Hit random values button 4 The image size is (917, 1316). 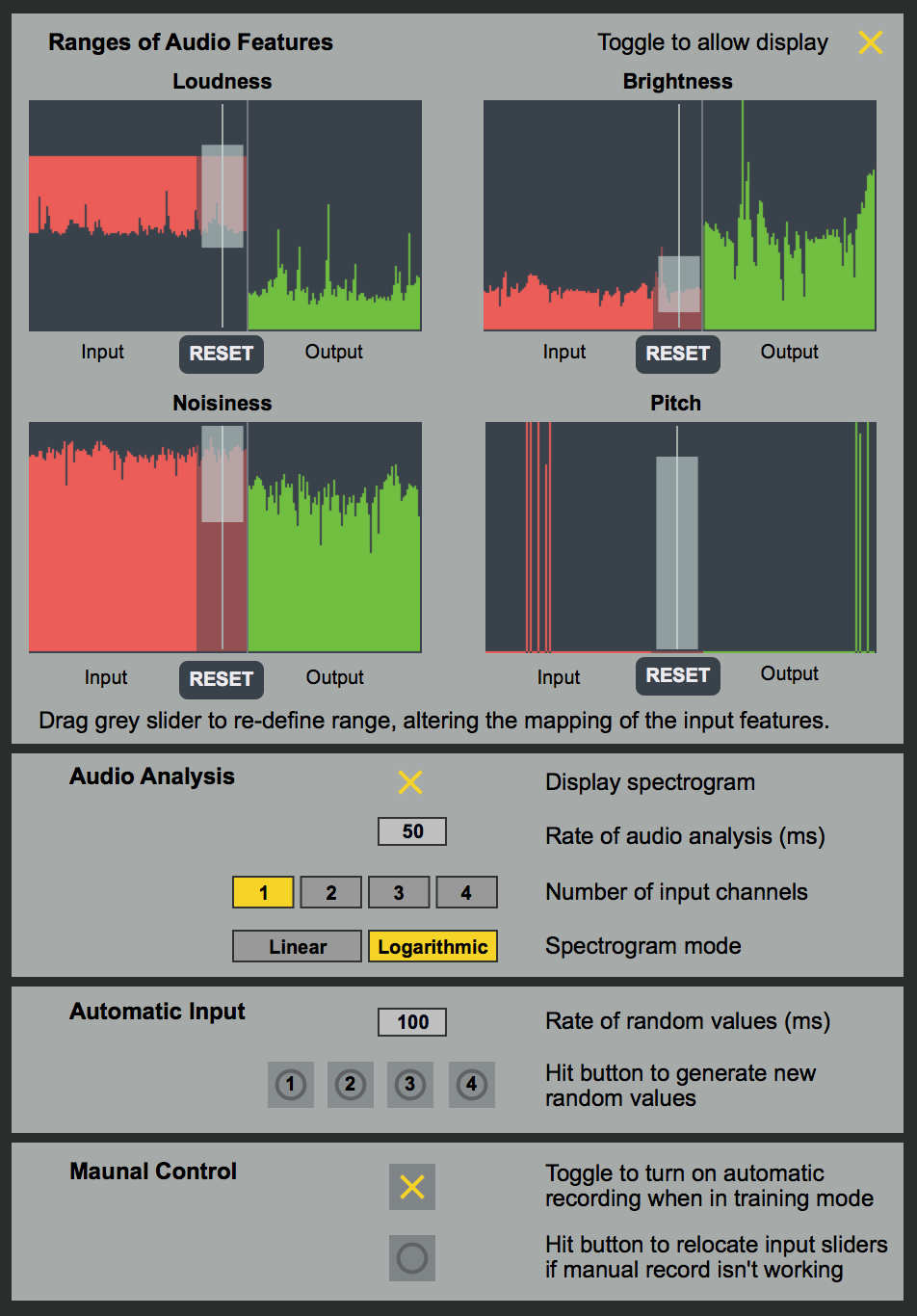(472, 1085)
